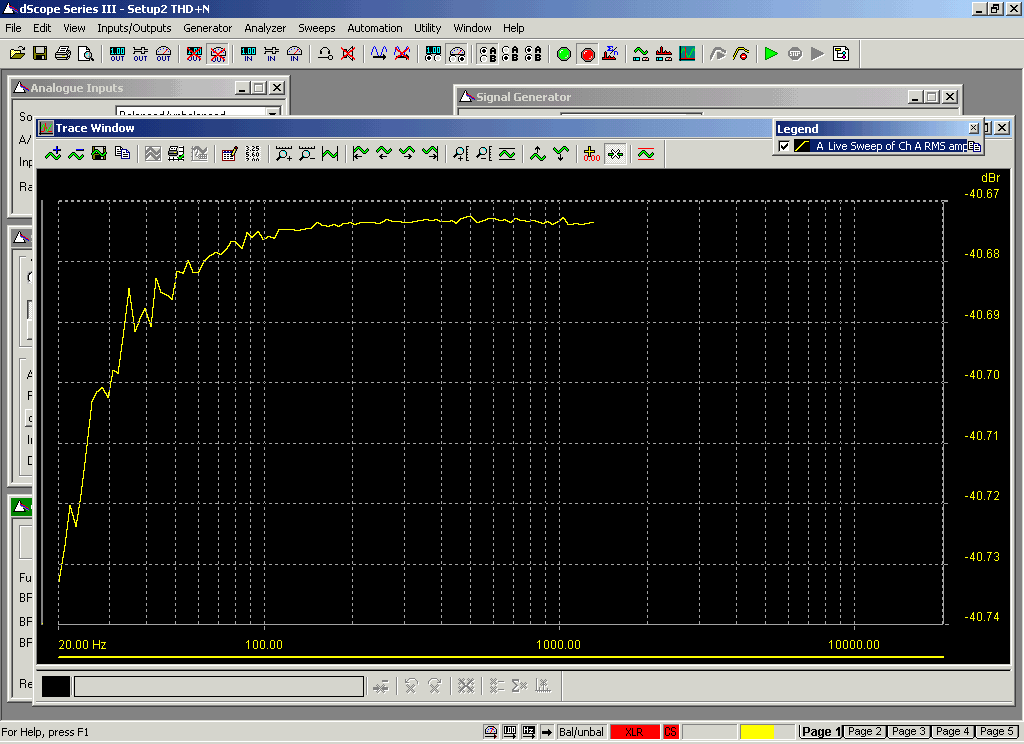1024x744 pixels.
Task: Click the Hz icon in status bar
Action: point(529,732)
